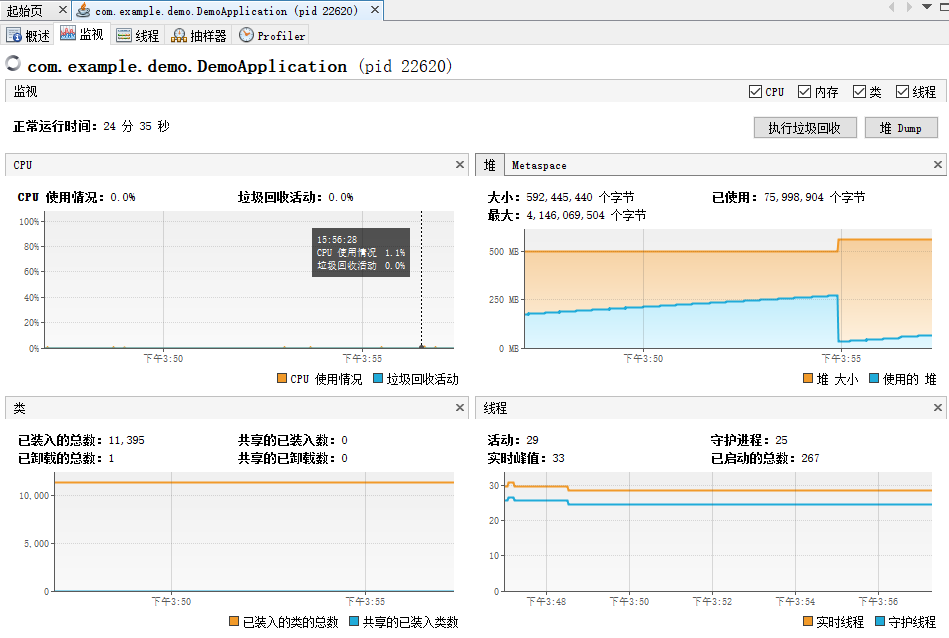Click the 抽样器 tab binoculars icon

179,36
